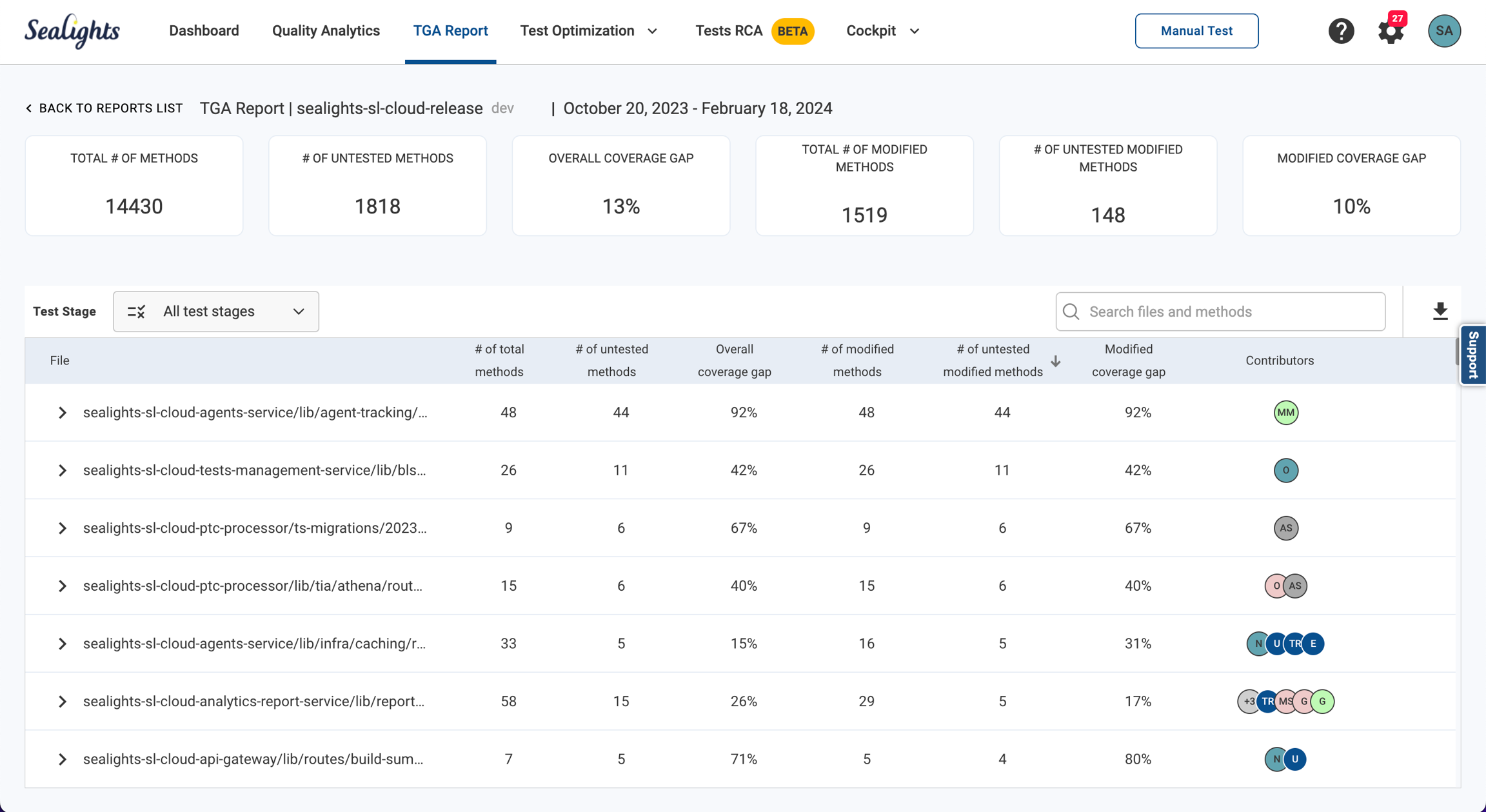Expand the agent-tracking file row
The image size is (1486, 812).
pyautogui.click(x=62, y=413)
